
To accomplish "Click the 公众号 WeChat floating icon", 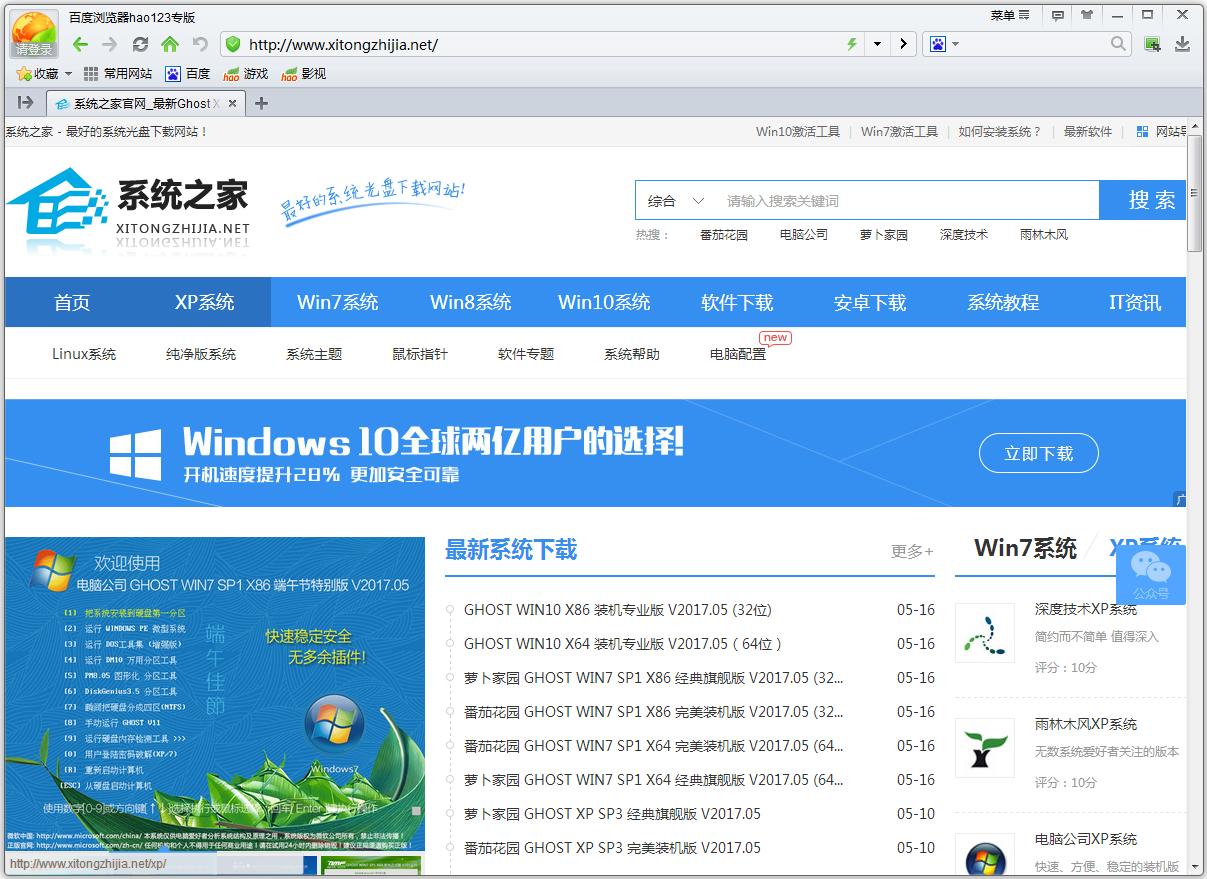I will point(1151,575).
